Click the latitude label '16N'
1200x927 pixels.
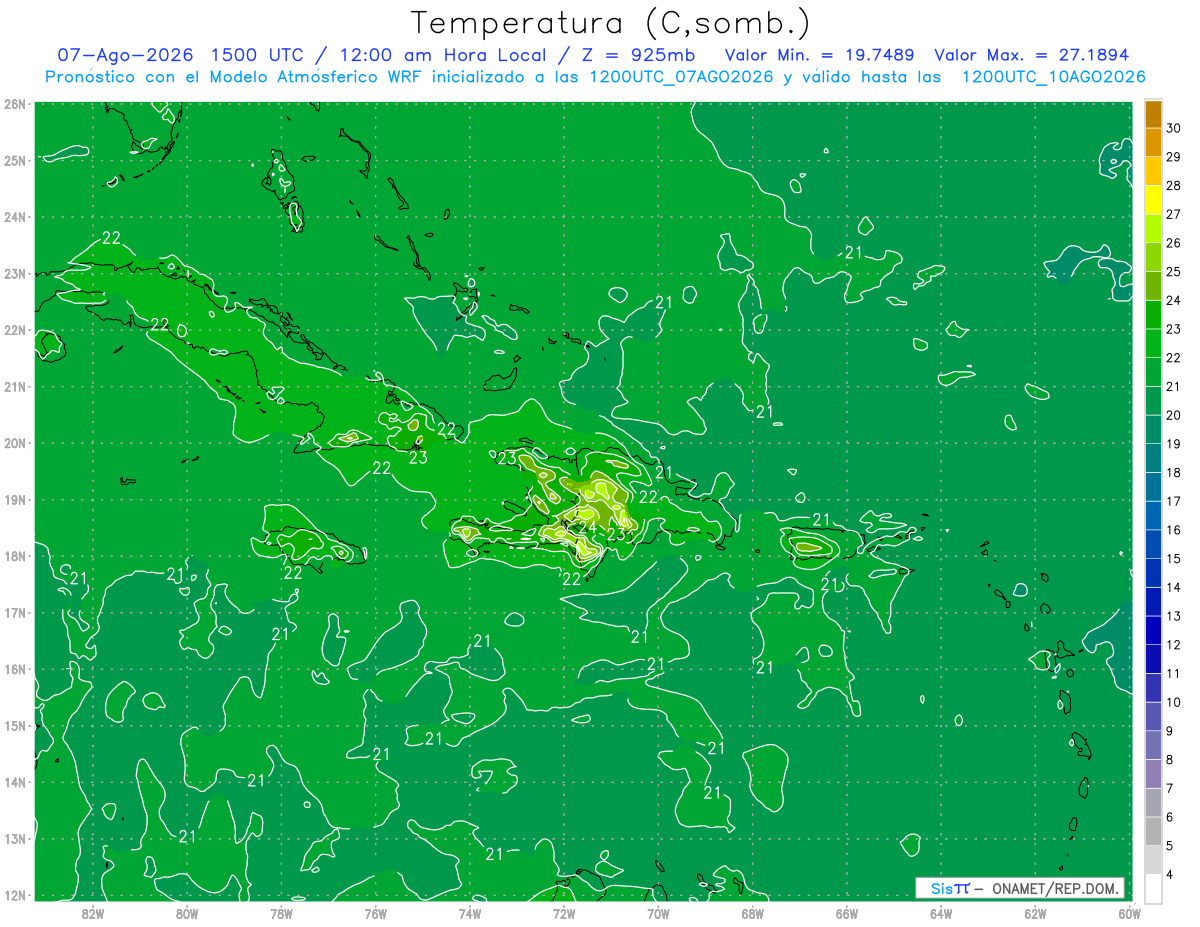14,669
